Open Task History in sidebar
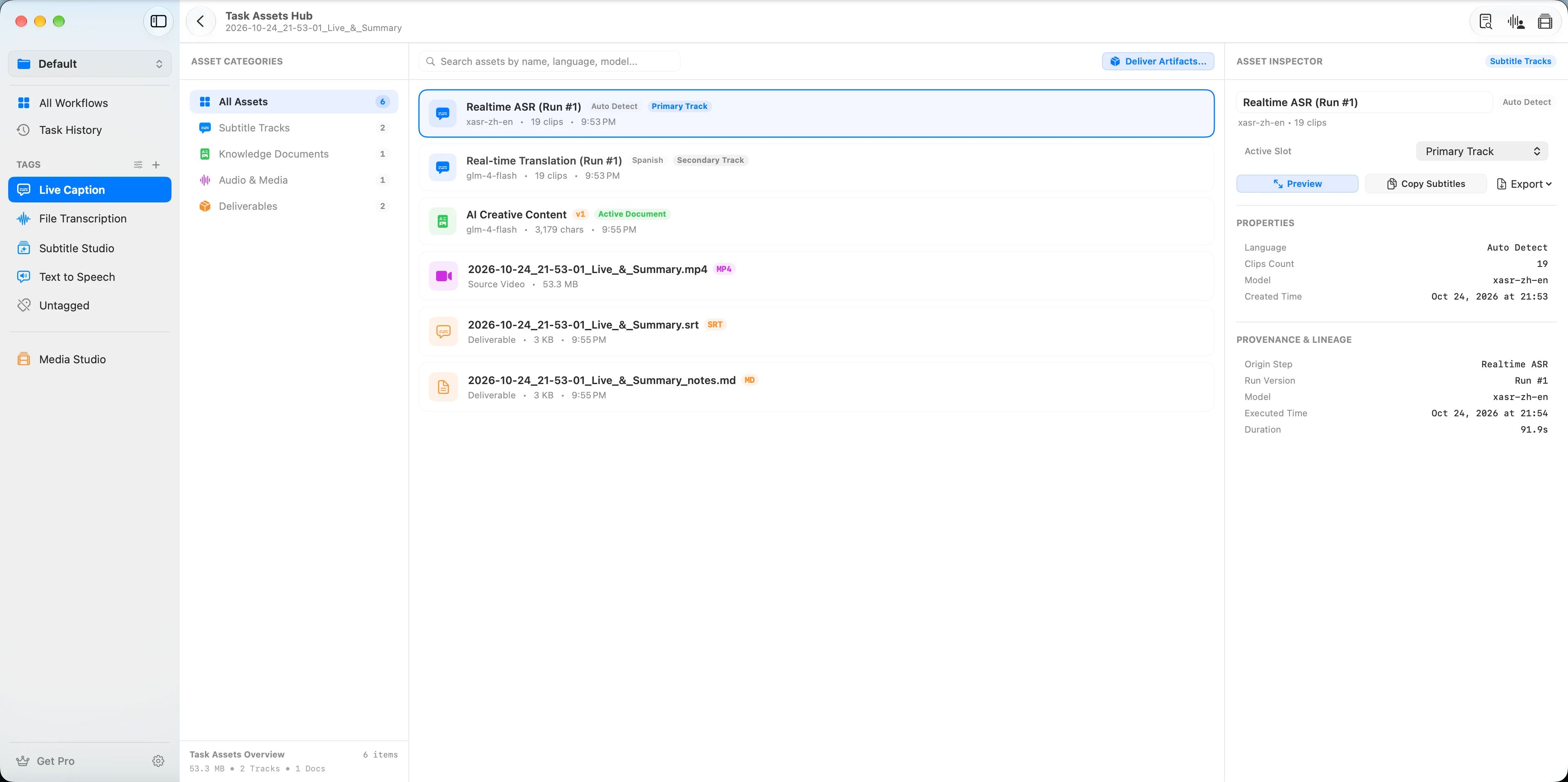1568x782 pixels. (89, 130)
